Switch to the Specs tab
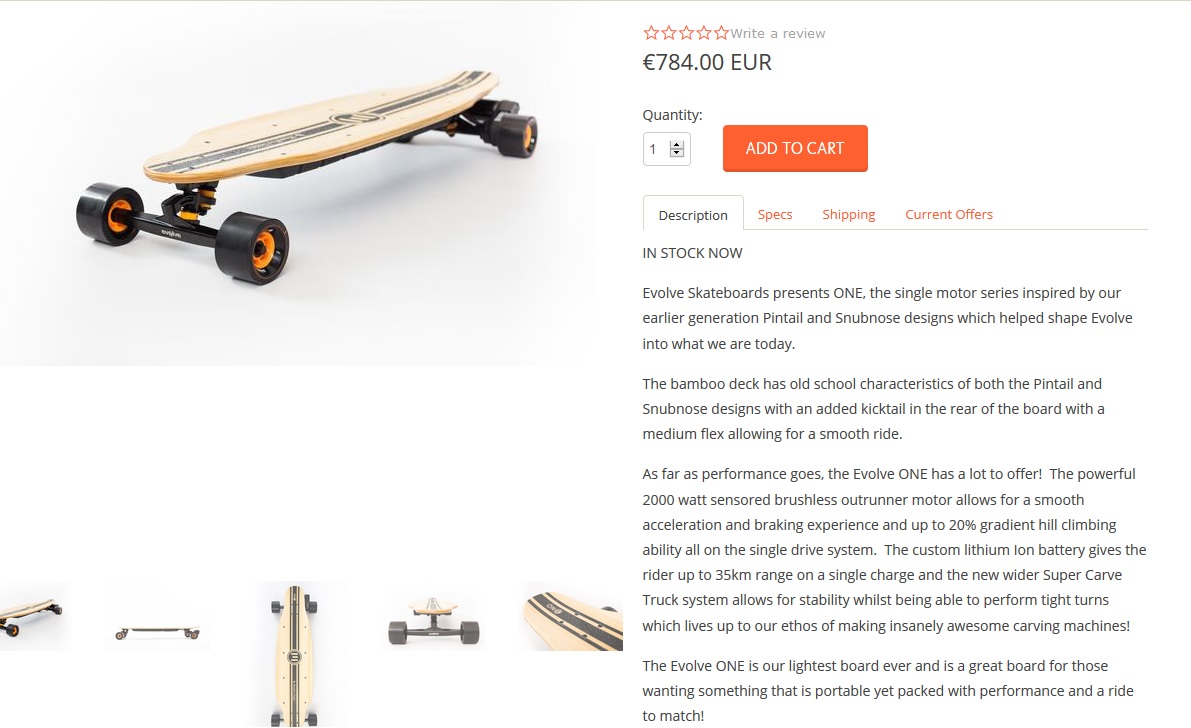The height and width of the screenshot is (728, 1191). [775, 214]
